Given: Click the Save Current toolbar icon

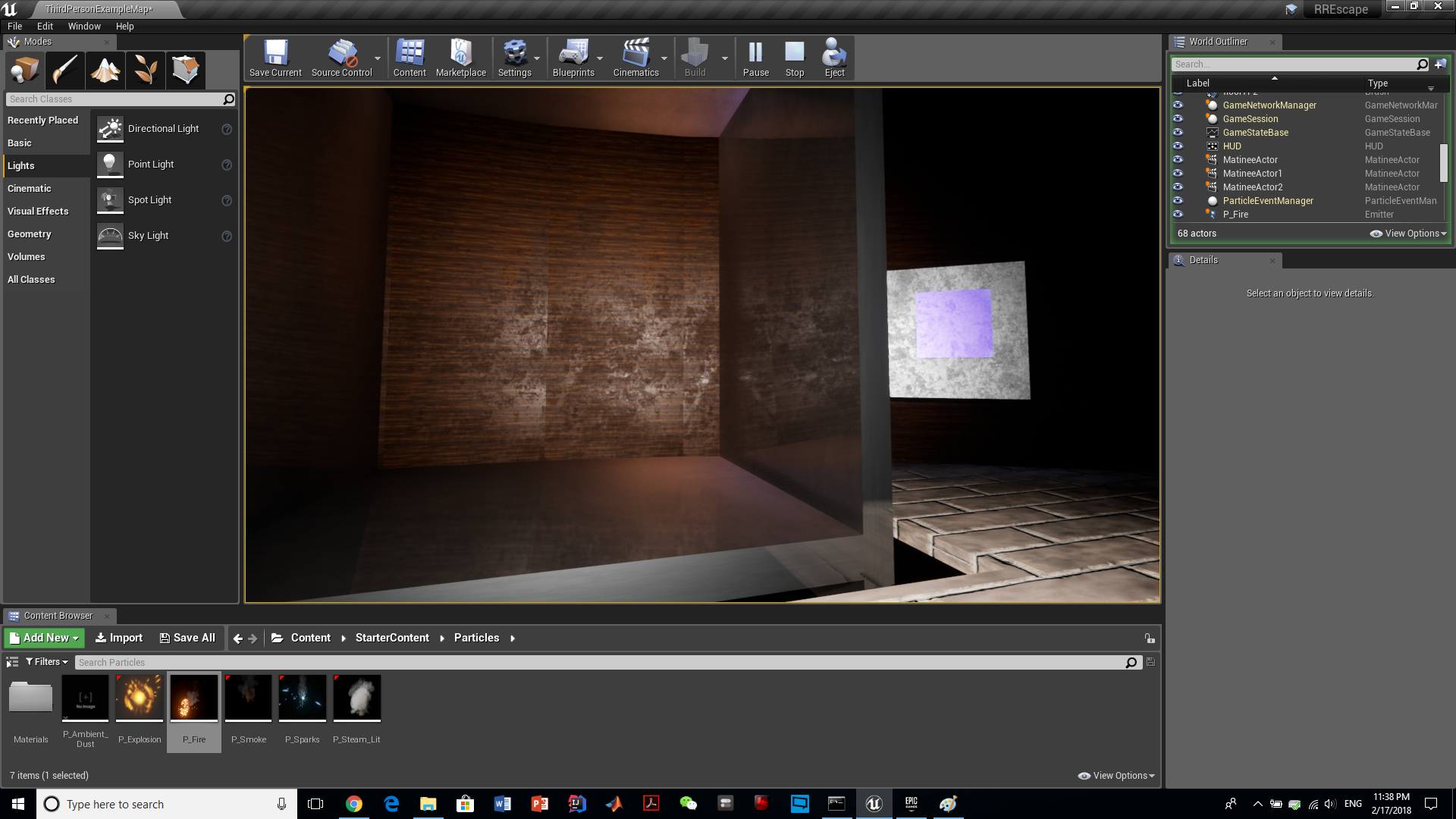Looking at the screenshot, I should (275, 58).
